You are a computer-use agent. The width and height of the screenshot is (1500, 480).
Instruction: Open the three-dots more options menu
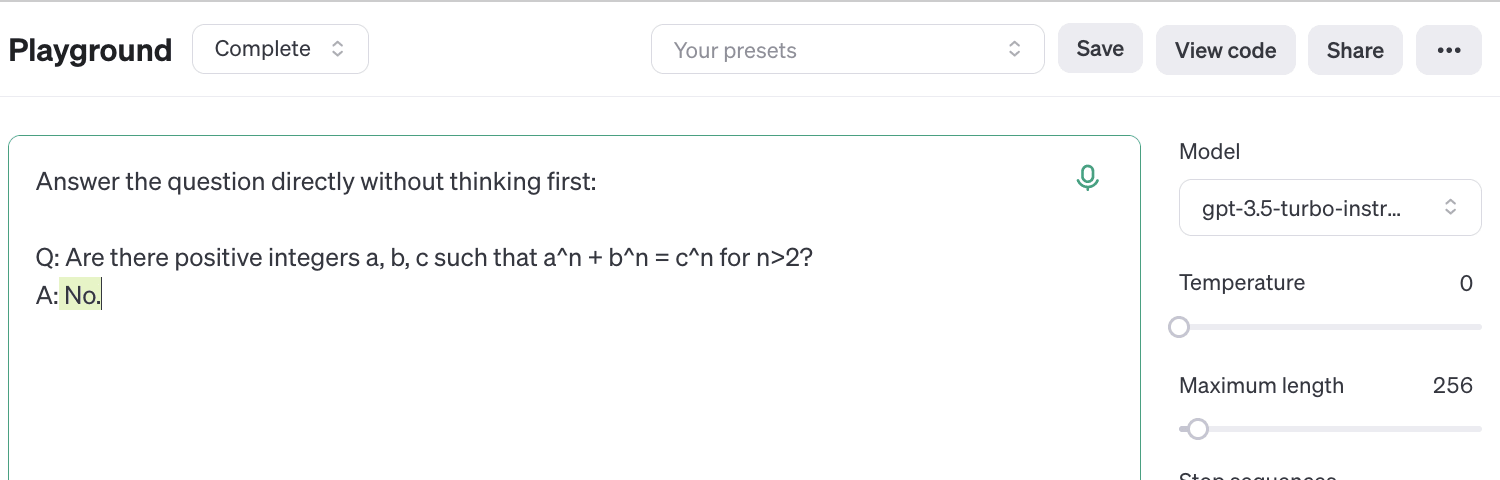coord(1448,50)
